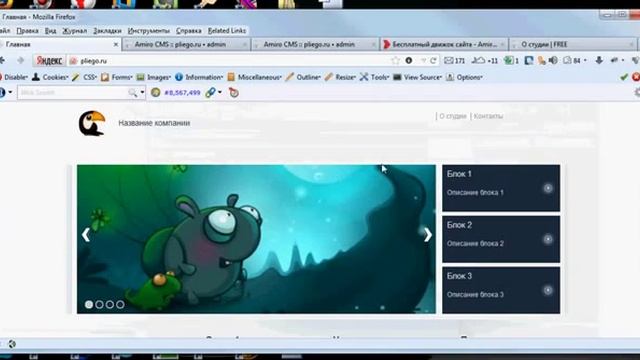Viewport: 640px width, 360px height.
Task: Select the first slider pagination dot
Action: tap(89, 304)
